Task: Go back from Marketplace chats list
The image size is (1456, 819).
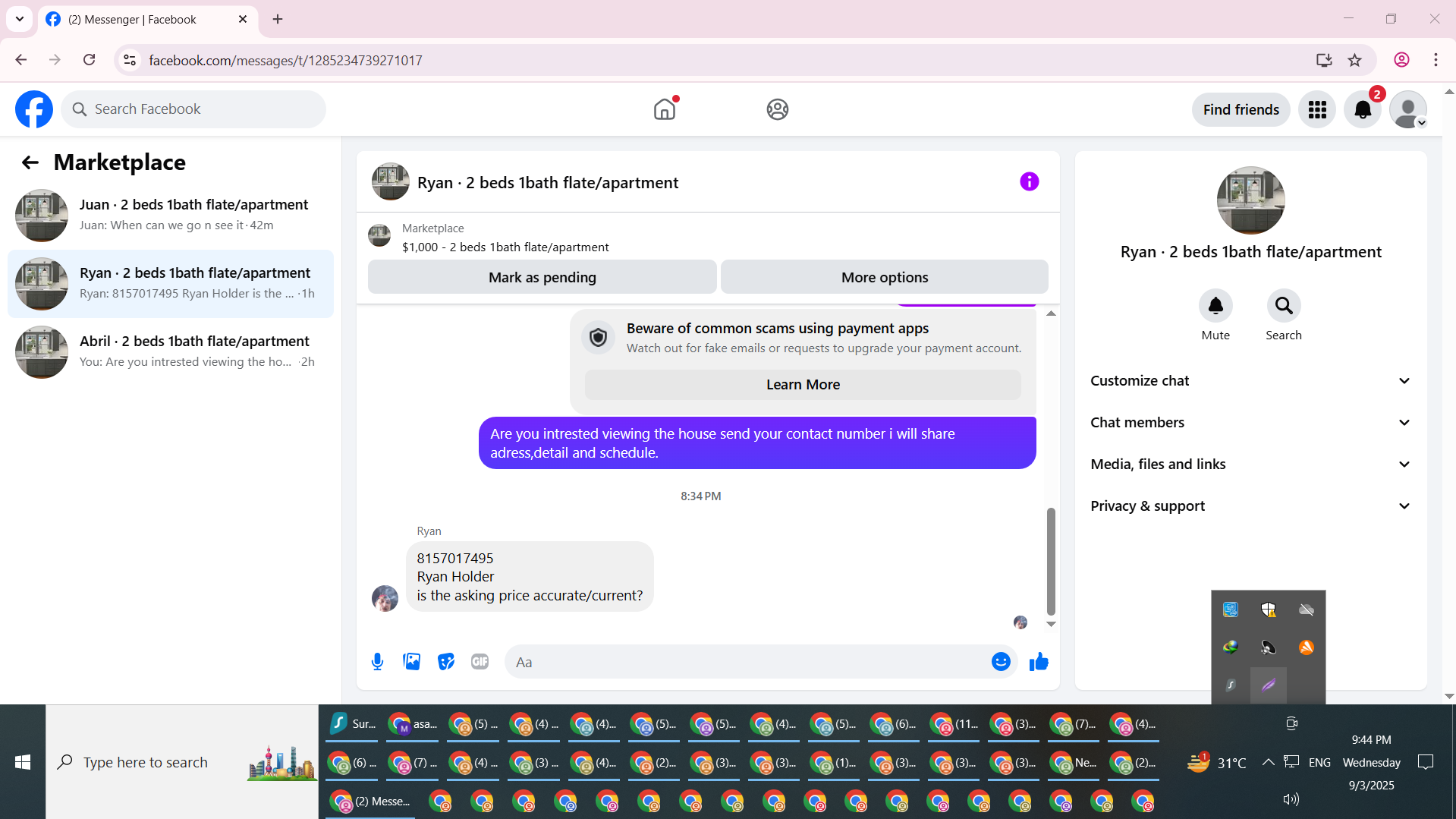Action: tap(30, 162)
